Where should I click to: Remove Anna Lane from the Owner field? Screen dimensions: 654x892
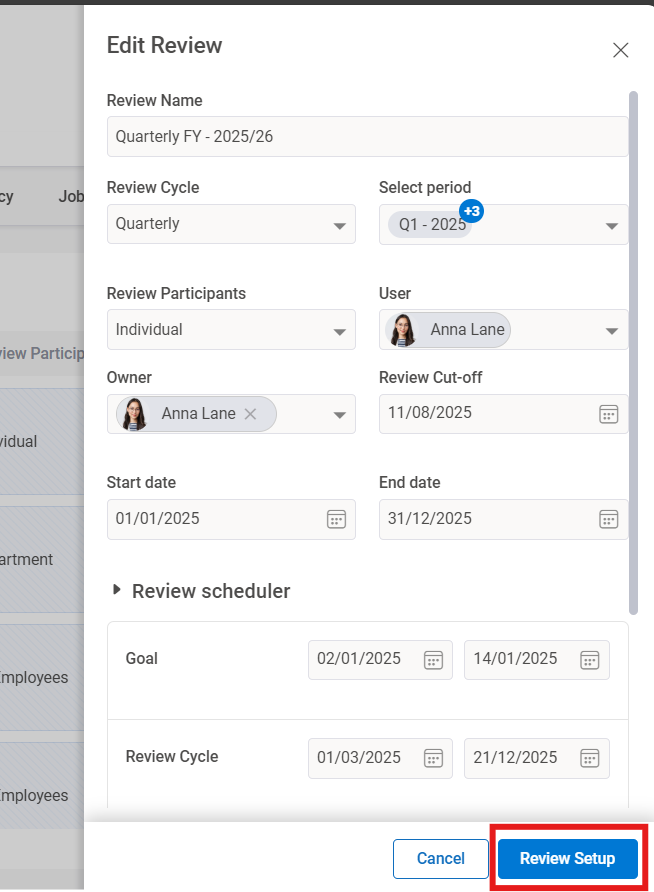(251, 414)
